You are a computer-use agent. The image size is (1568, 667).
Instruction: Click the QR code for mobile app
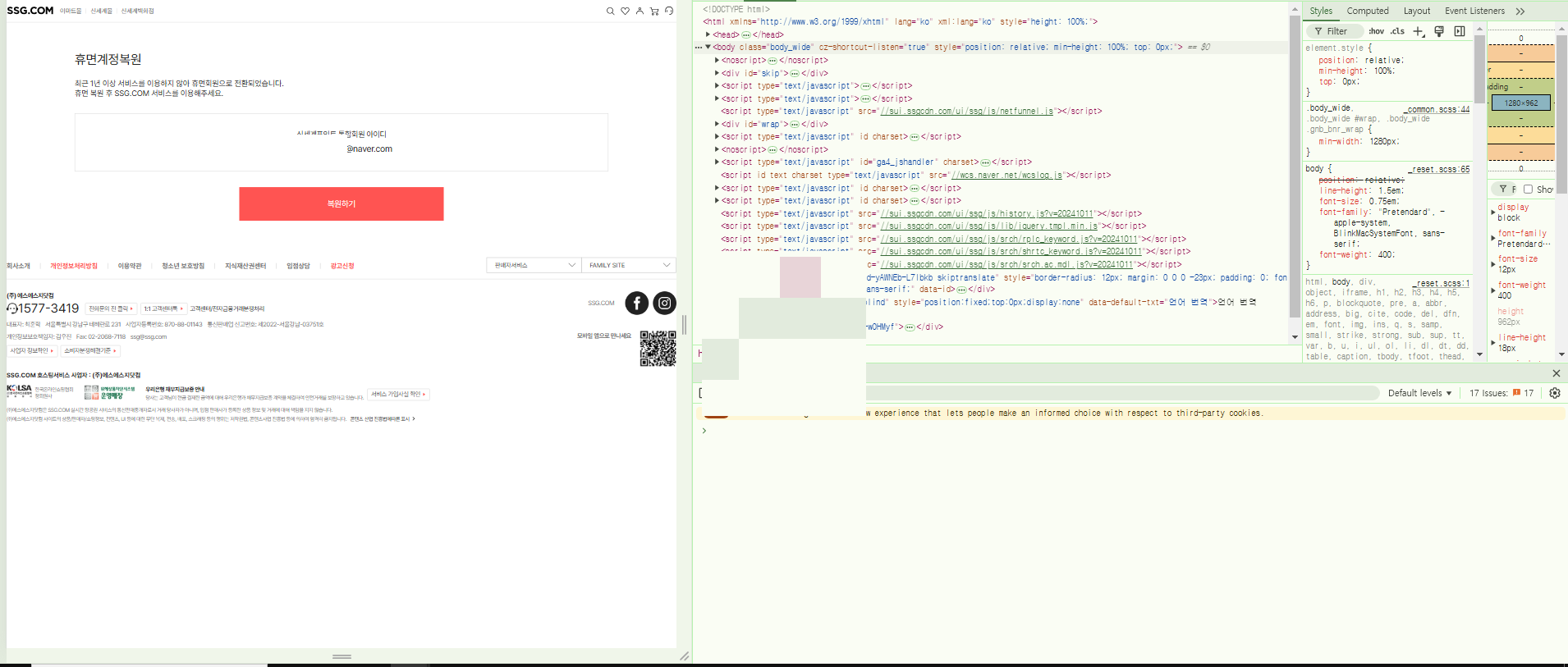(x=658, y=348)
